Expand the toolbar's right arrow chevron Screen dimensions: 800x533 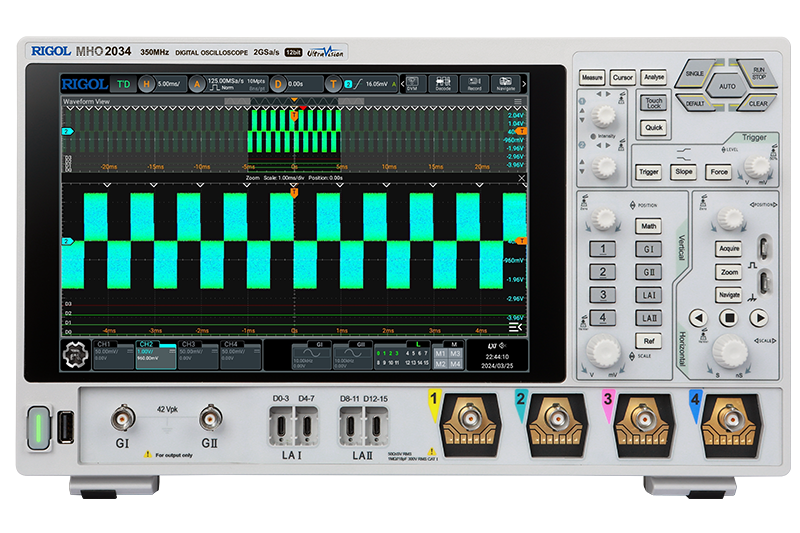[x=523, y=84]
